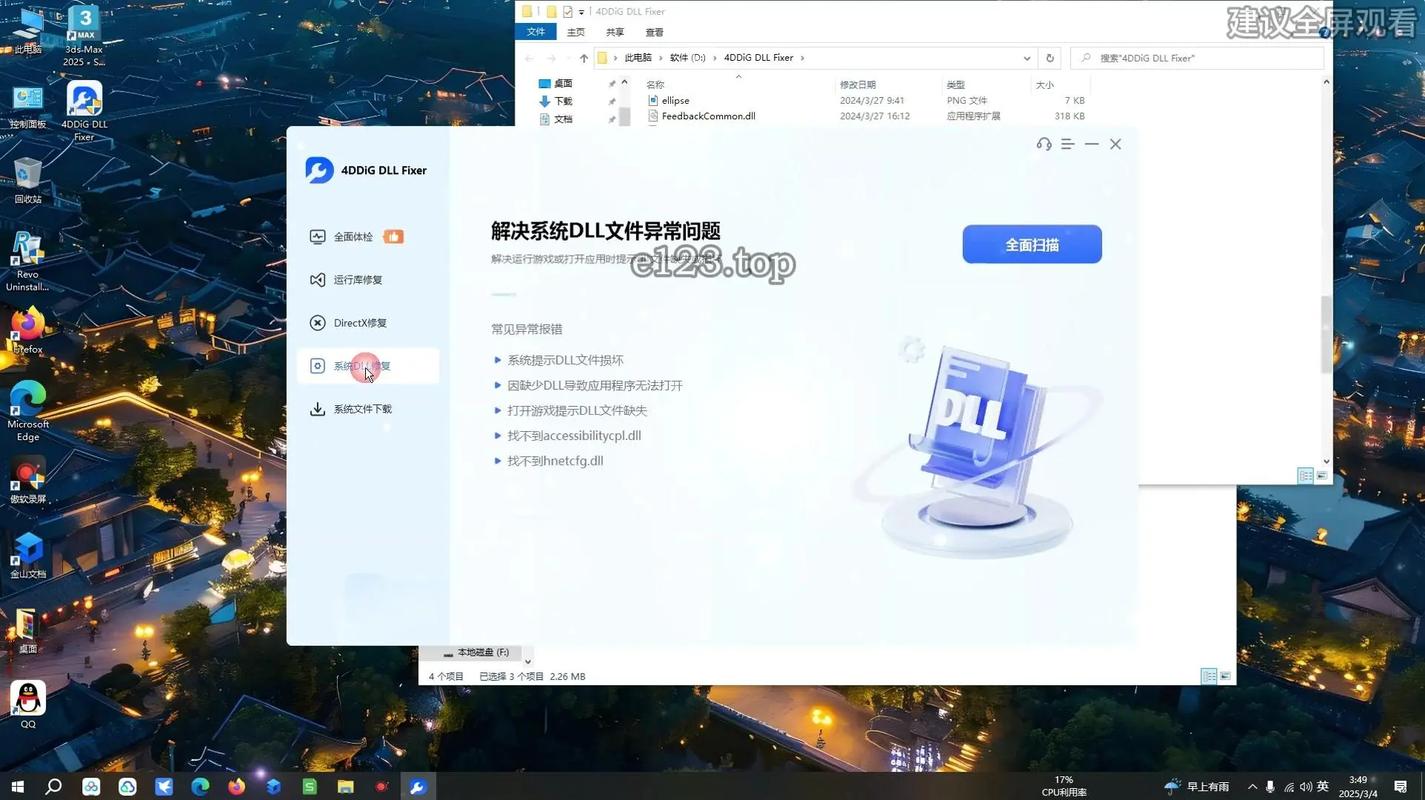Open File Explorer from the taskbar

[346, 787]
